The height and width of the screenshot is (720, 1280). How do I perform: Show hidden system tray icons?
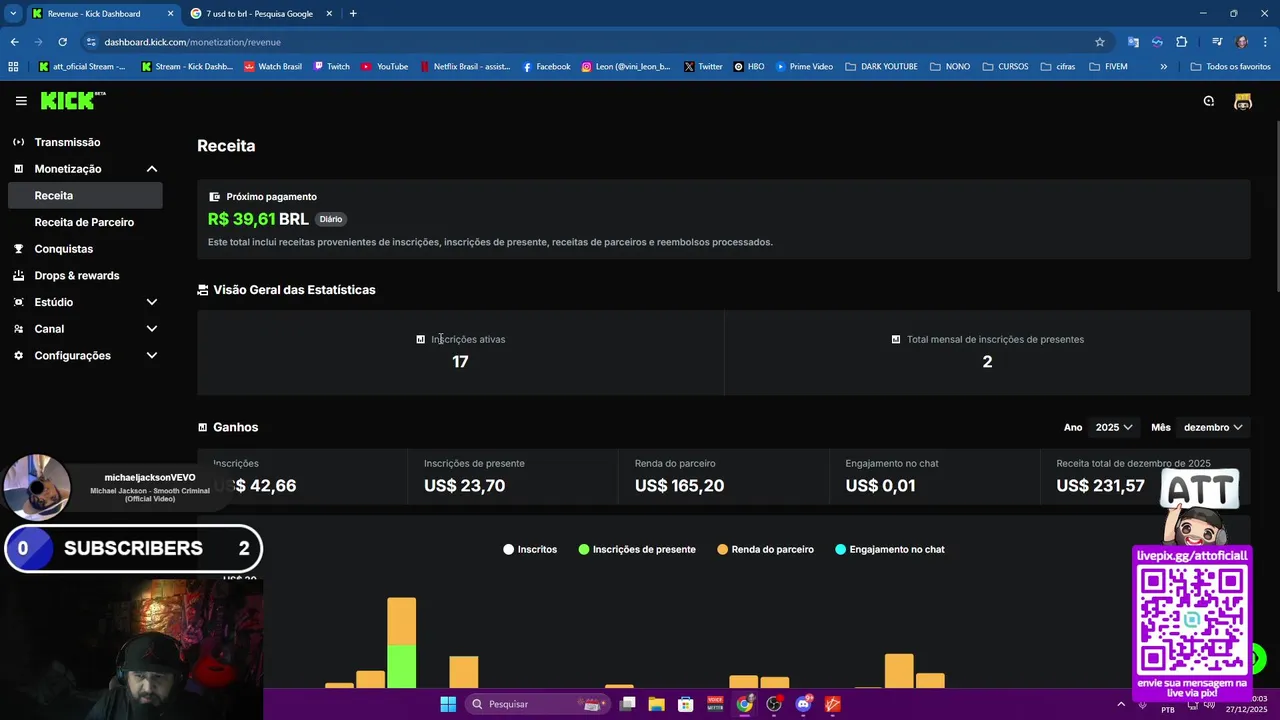pyautogui.click(x=1120, y=704)
